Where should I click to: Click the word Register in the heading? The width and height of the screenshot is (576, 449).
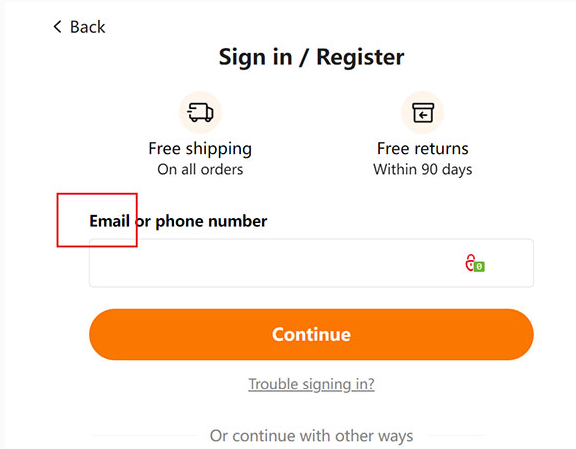[x=360, y=57]
